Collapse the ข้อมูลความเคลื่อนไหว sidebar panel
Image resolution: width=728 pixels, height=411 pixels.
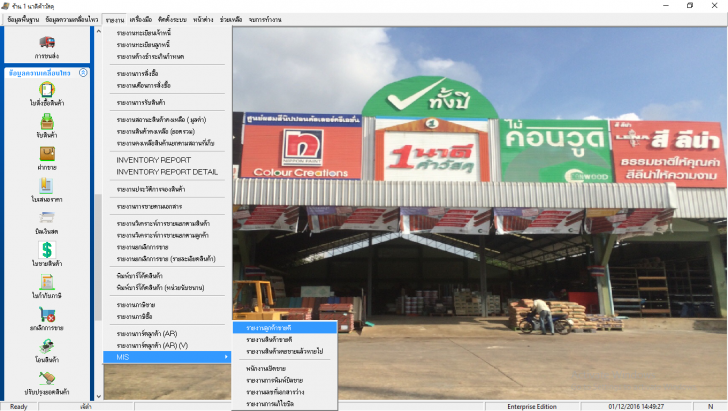pos(83,72)
